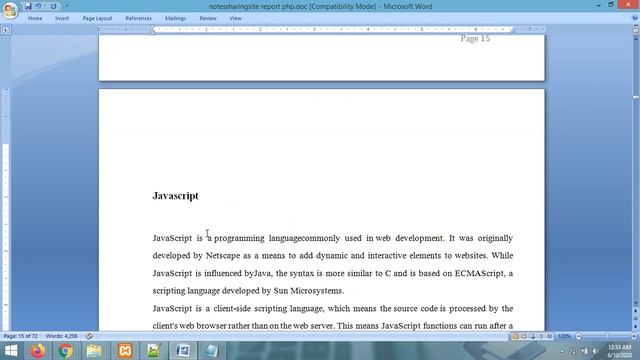Undo the last action
This screenshot has height=360, width=640.
pos(38,6)
